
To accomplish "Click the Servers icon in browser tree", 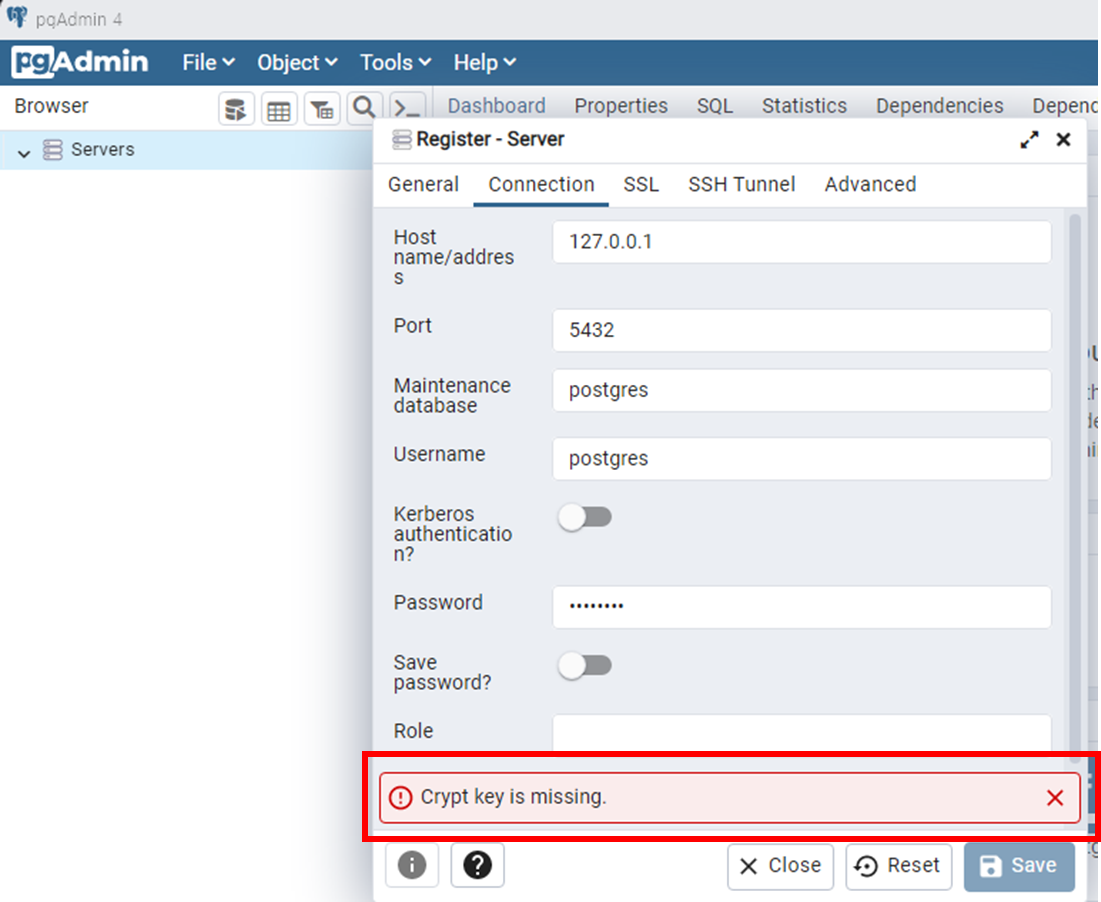I will (x=53, y=150).
